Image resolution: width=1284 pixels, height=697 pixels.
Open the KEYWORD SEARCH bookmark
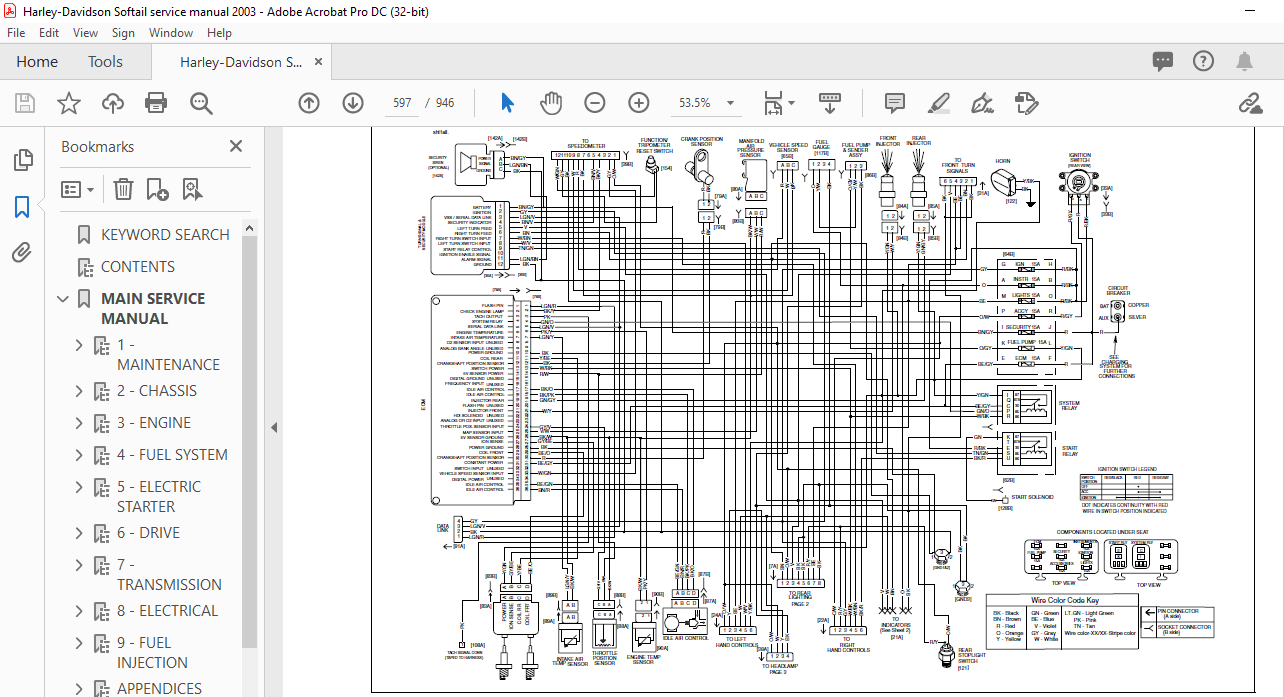(165, 235)
